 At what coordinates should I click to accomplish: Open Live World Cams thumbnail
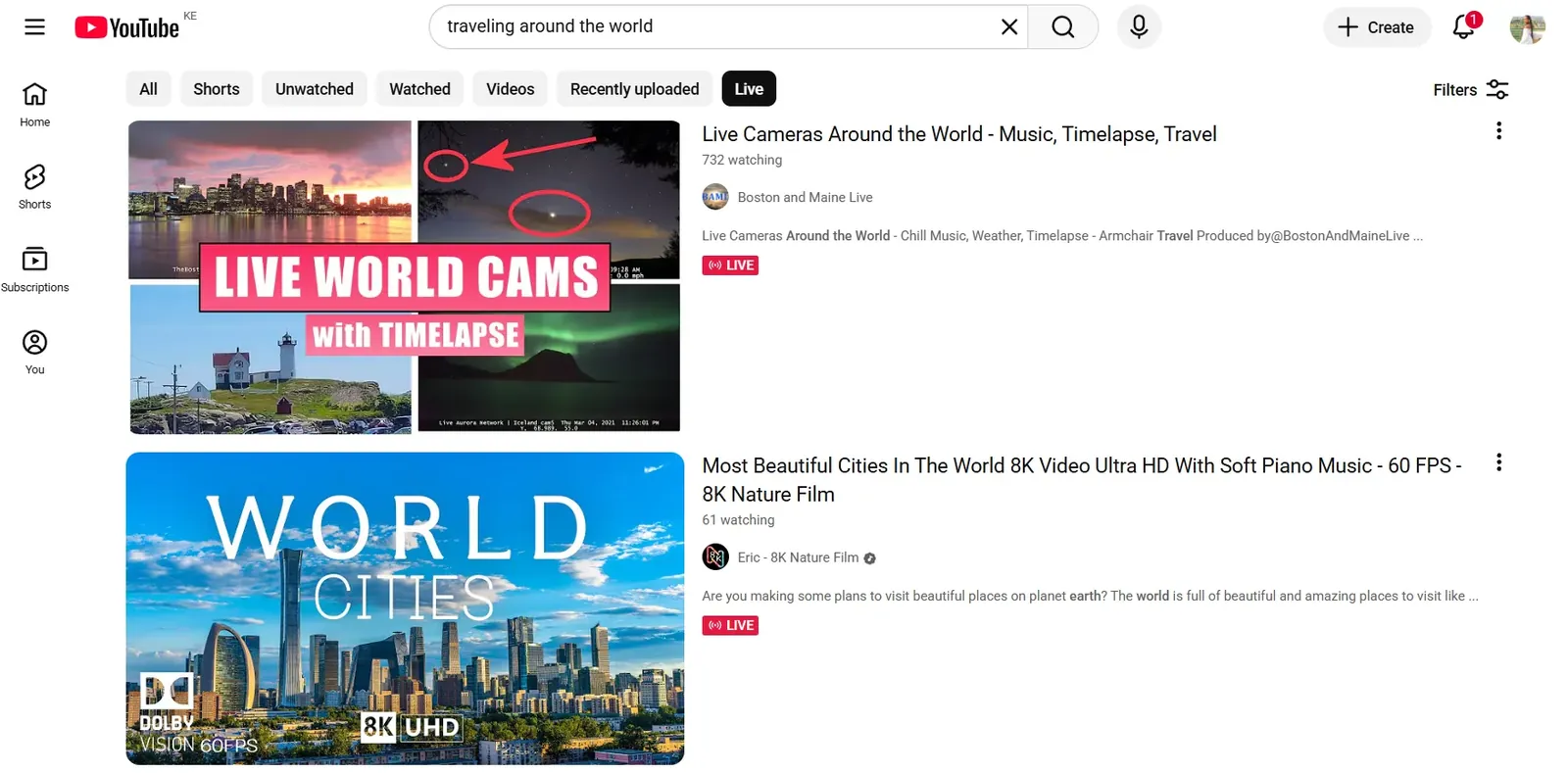(405, 276)
